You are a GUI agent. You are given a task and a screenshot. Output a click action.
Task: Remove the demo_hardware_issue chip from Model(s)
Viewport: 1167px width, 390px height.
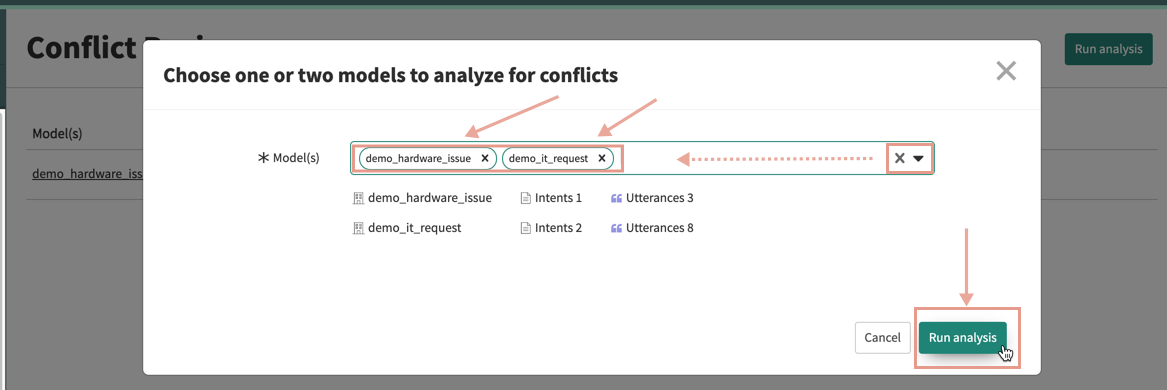click(485, 159)
